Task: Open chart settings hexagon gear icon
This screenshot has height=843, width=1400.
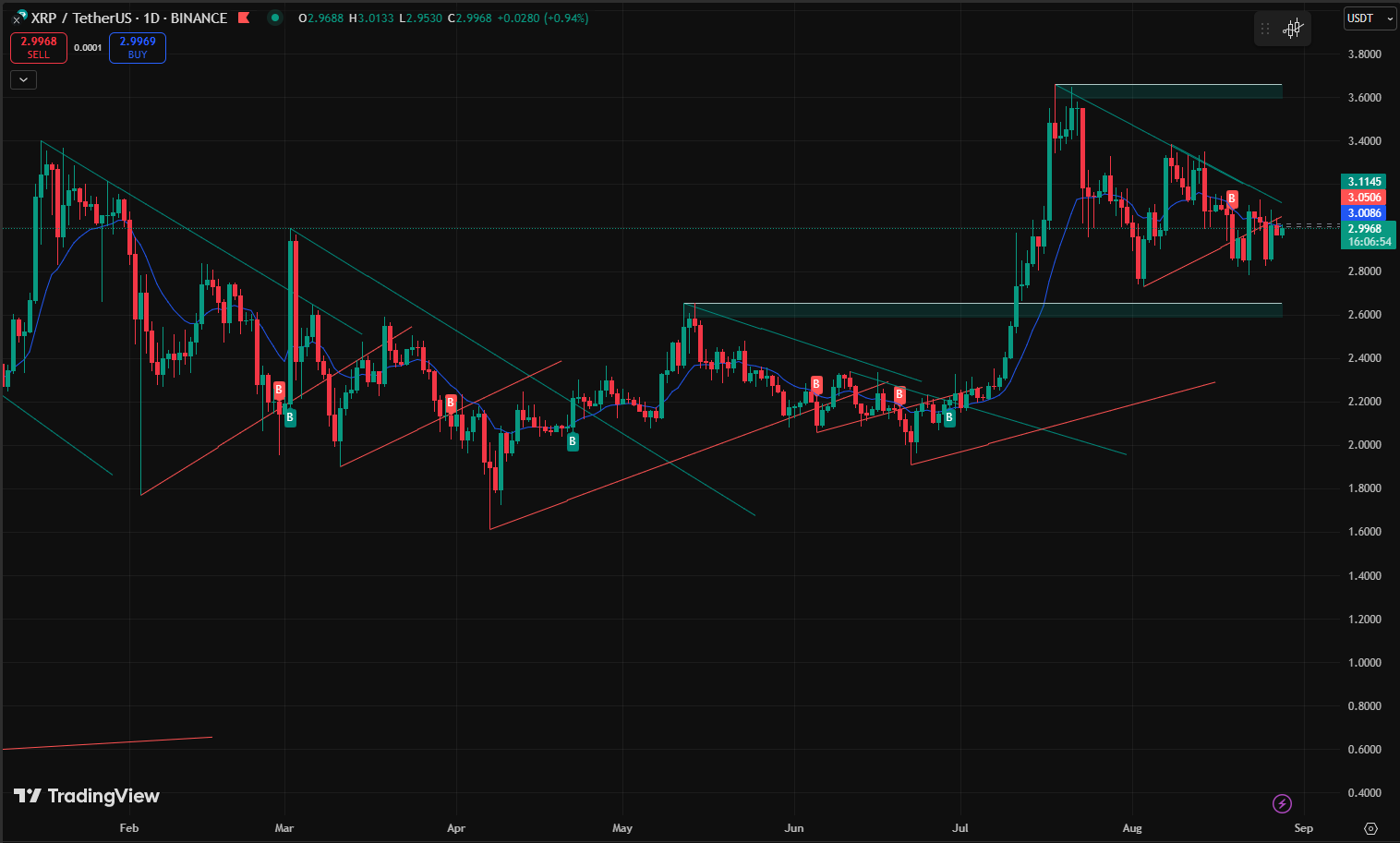Action: point(1370,828)
